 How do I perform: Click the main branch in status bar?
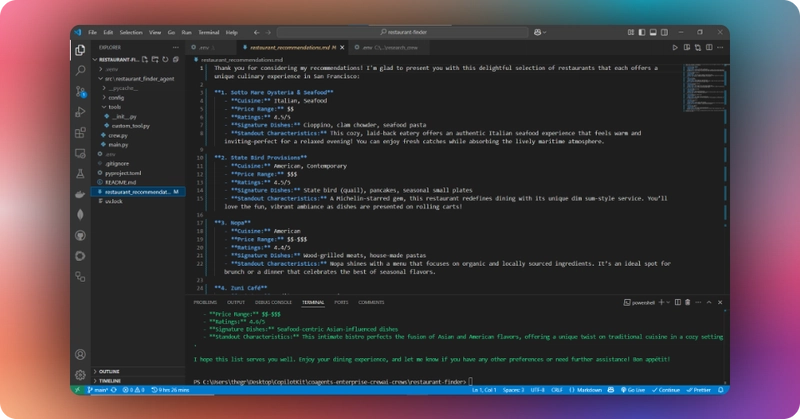click(98, 390)
